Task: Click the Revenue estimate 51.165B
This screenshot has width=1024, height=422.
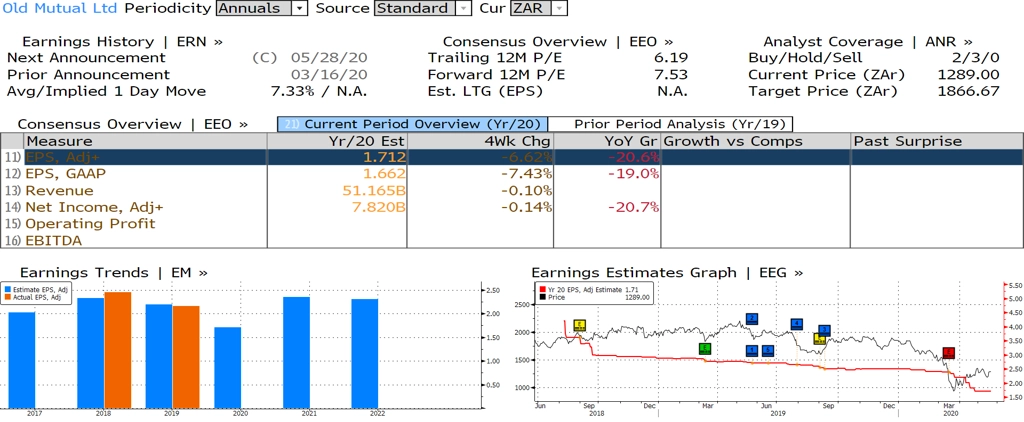Action: point(374,191)
